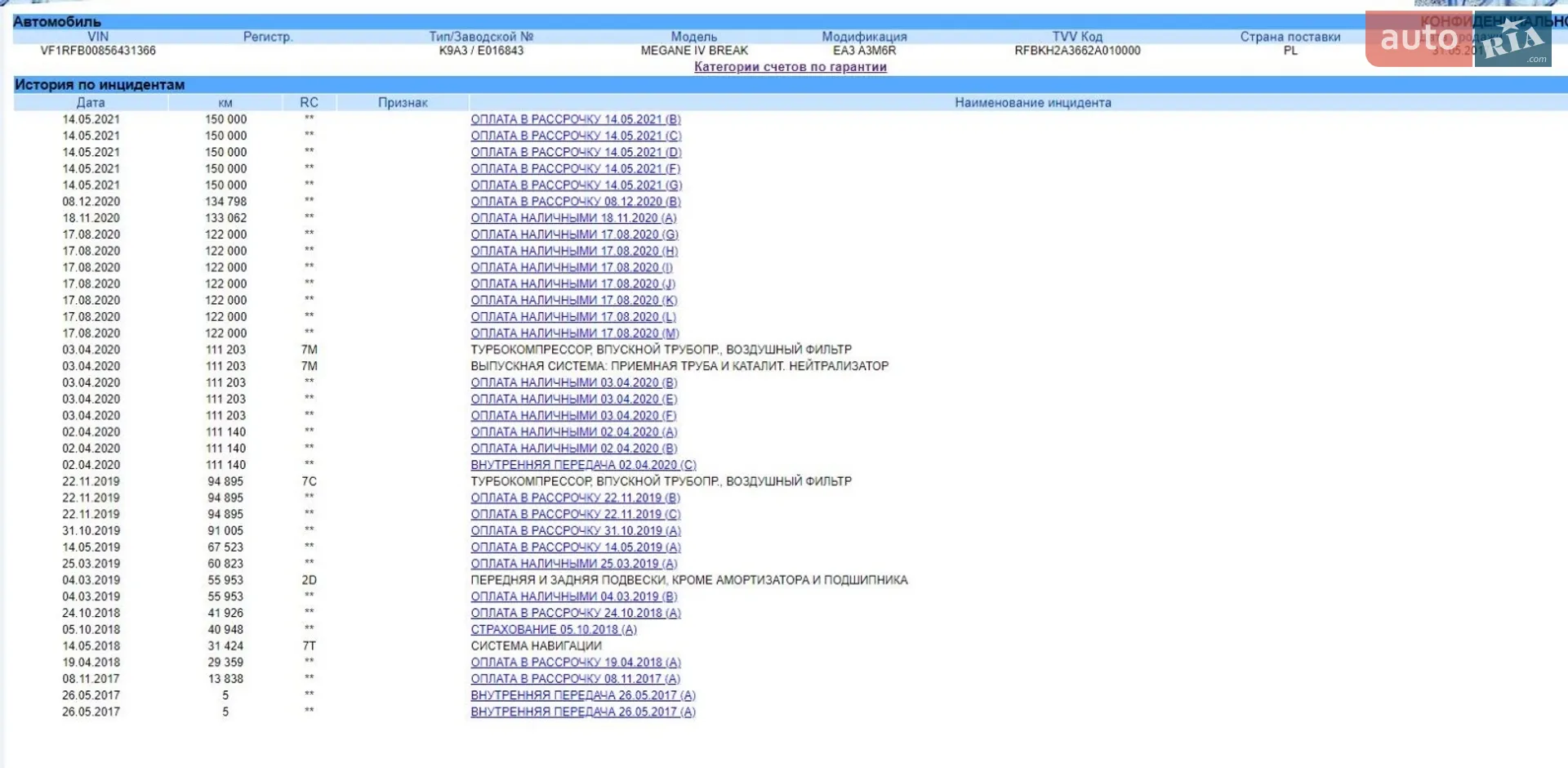Viewport: 1568px width, 768px height.
Task: Open ОПЛАТА НАЛИЧНЫМИ 03.04.2020 (E) link
Action: [x=574, y=400]
